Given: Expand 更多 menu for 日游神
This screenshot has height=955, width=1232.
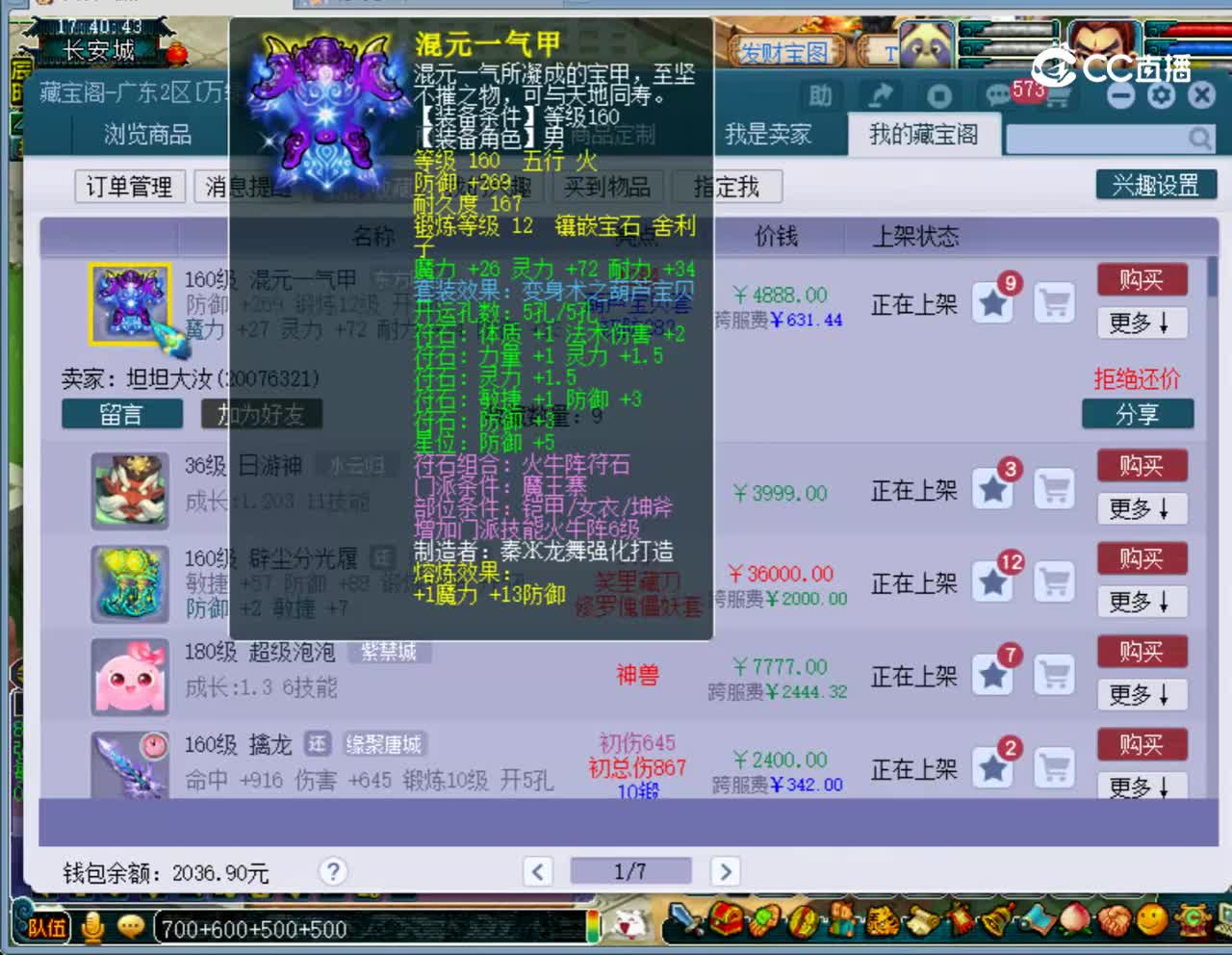Looking at the screenshot, I should (1142, 508).
